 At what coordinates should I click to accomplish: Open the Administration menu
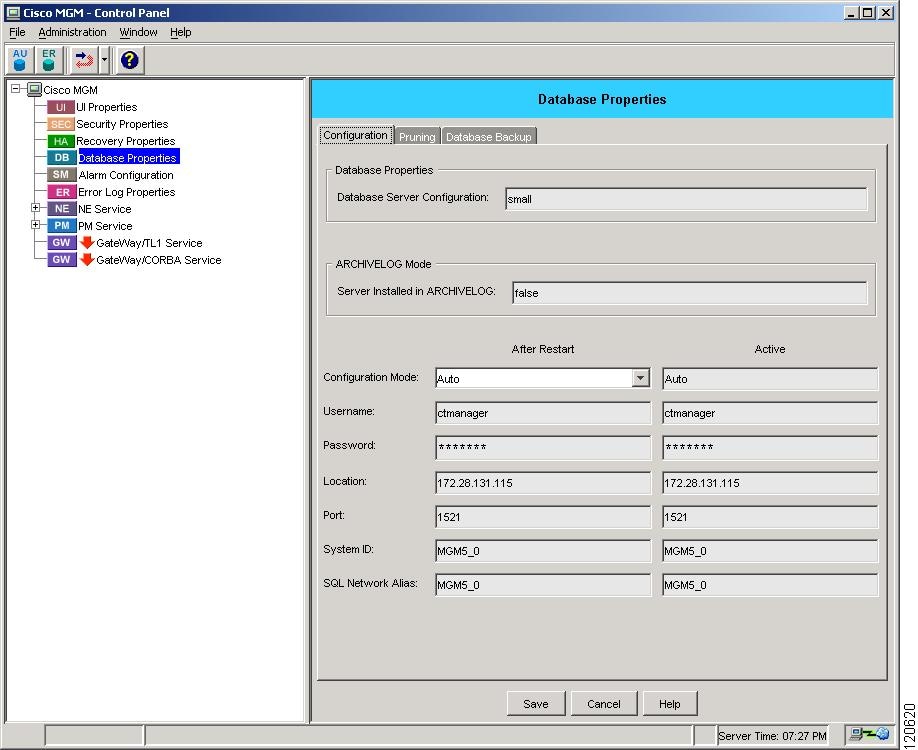(73, 32)
